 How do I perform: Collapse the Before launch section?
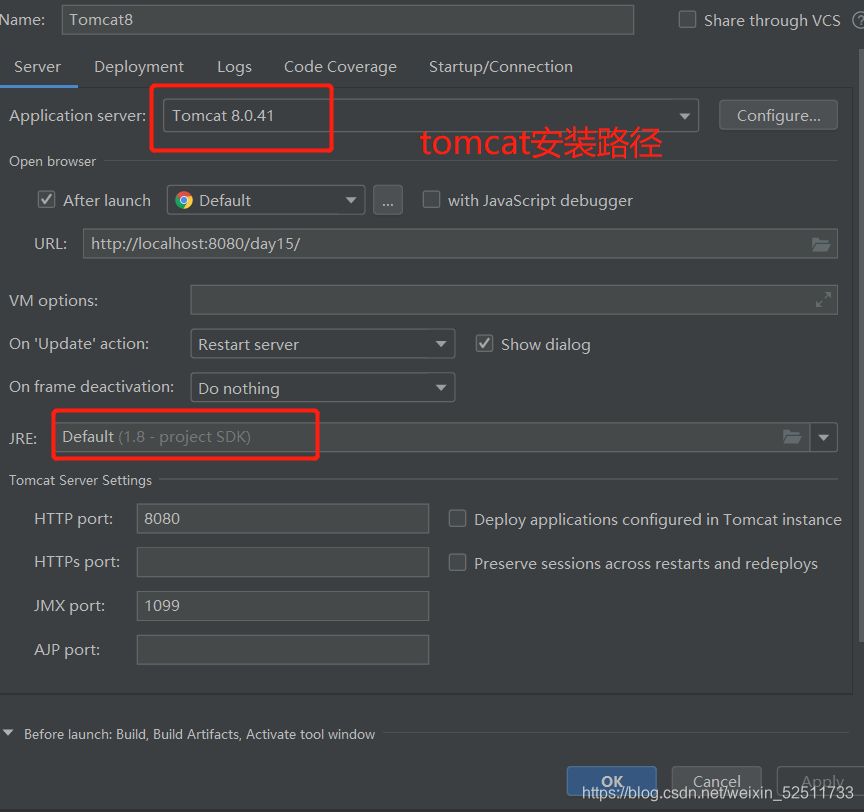[8, 733]
